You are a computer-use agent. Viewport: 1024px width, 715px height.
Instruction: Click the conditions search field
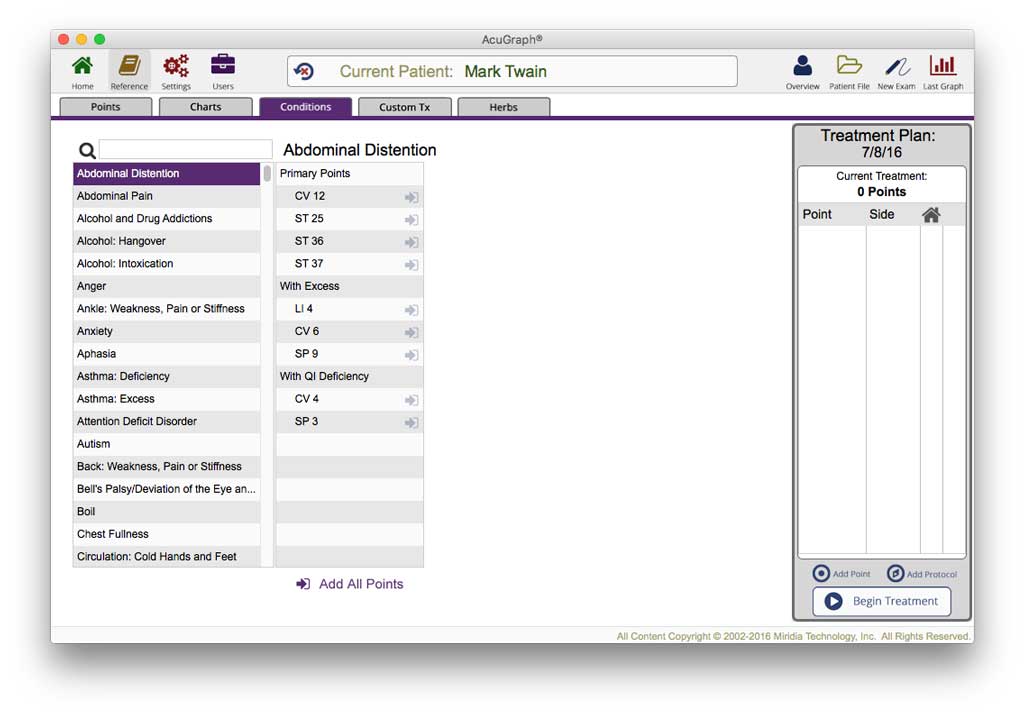185,150
